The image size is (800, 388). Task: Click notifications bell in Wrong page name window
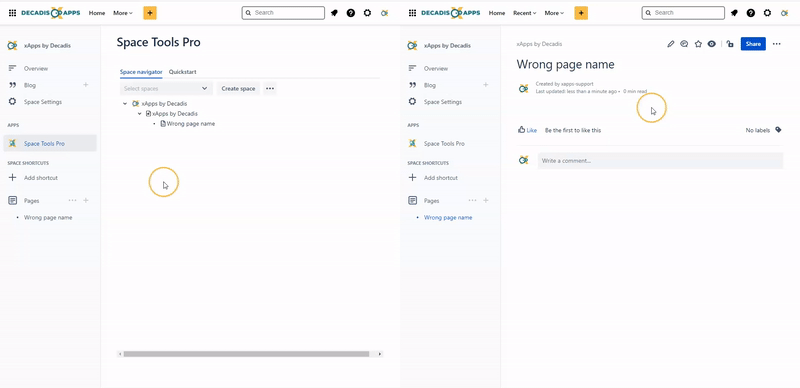coord(734,13)
